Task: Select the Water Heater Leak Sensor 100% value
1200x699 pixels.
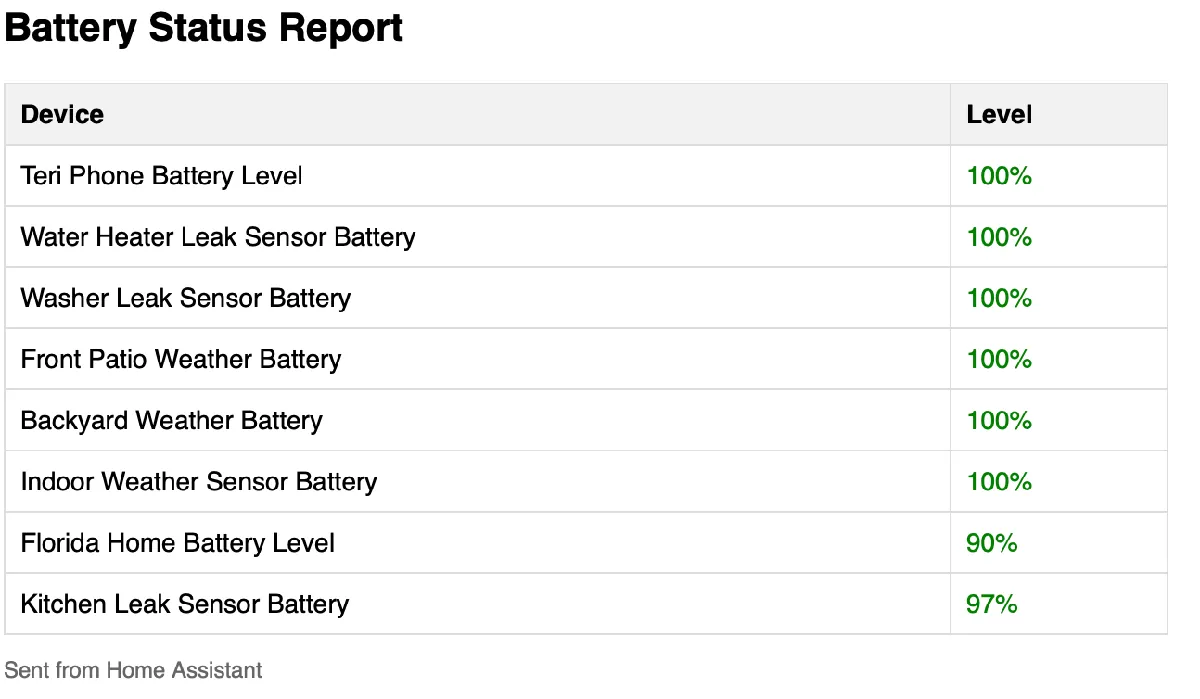Action: tap(999, 237)
